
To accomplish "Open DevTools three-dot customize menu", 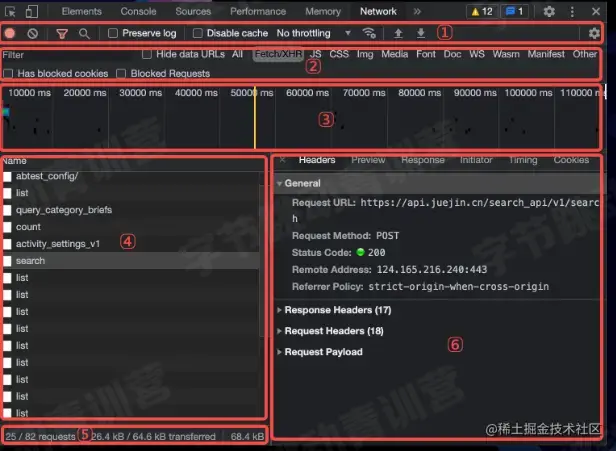I will 572,11.
